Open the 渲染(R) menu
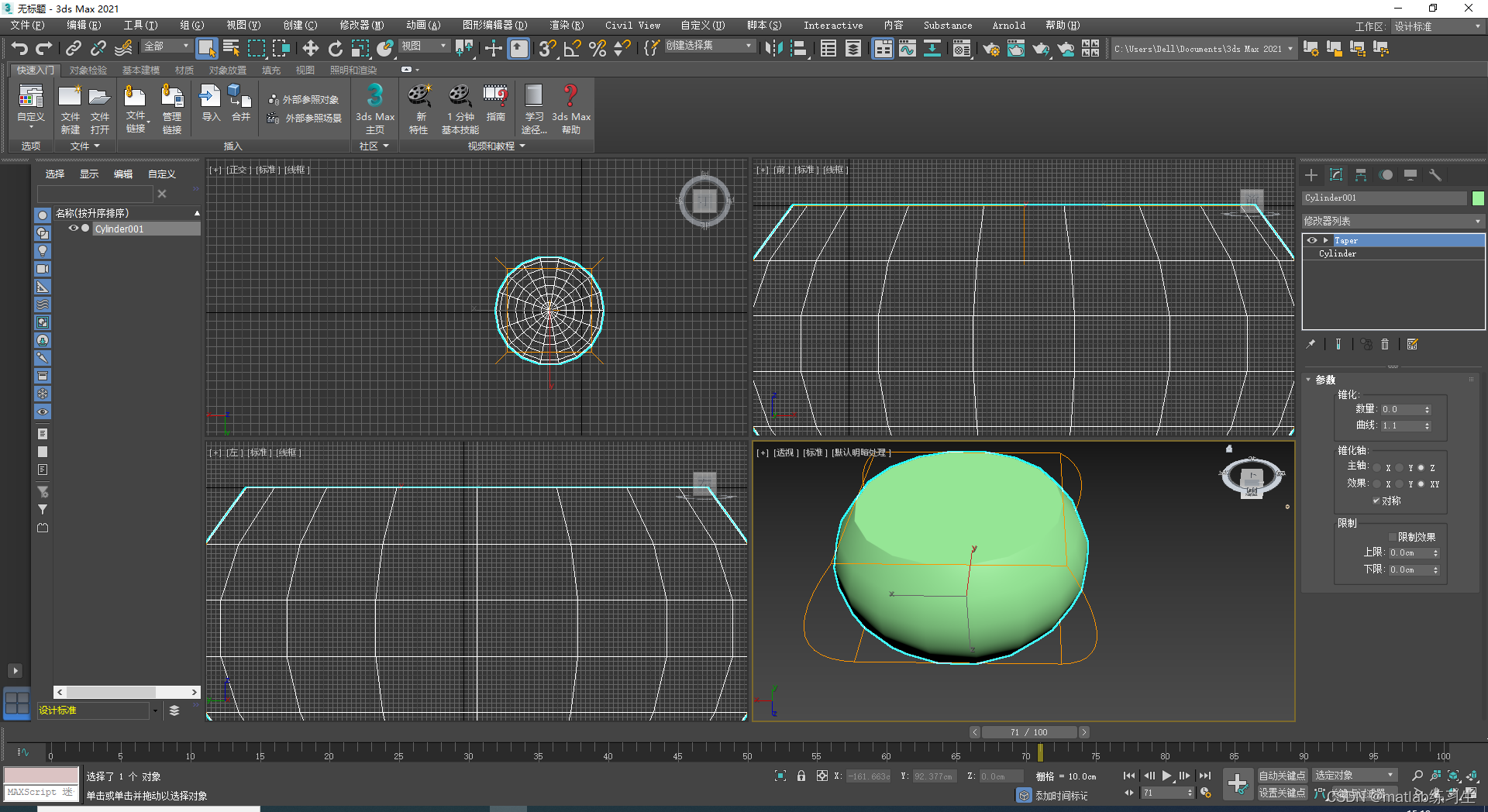Screen dimensions: 1488x812 point(567,25)
